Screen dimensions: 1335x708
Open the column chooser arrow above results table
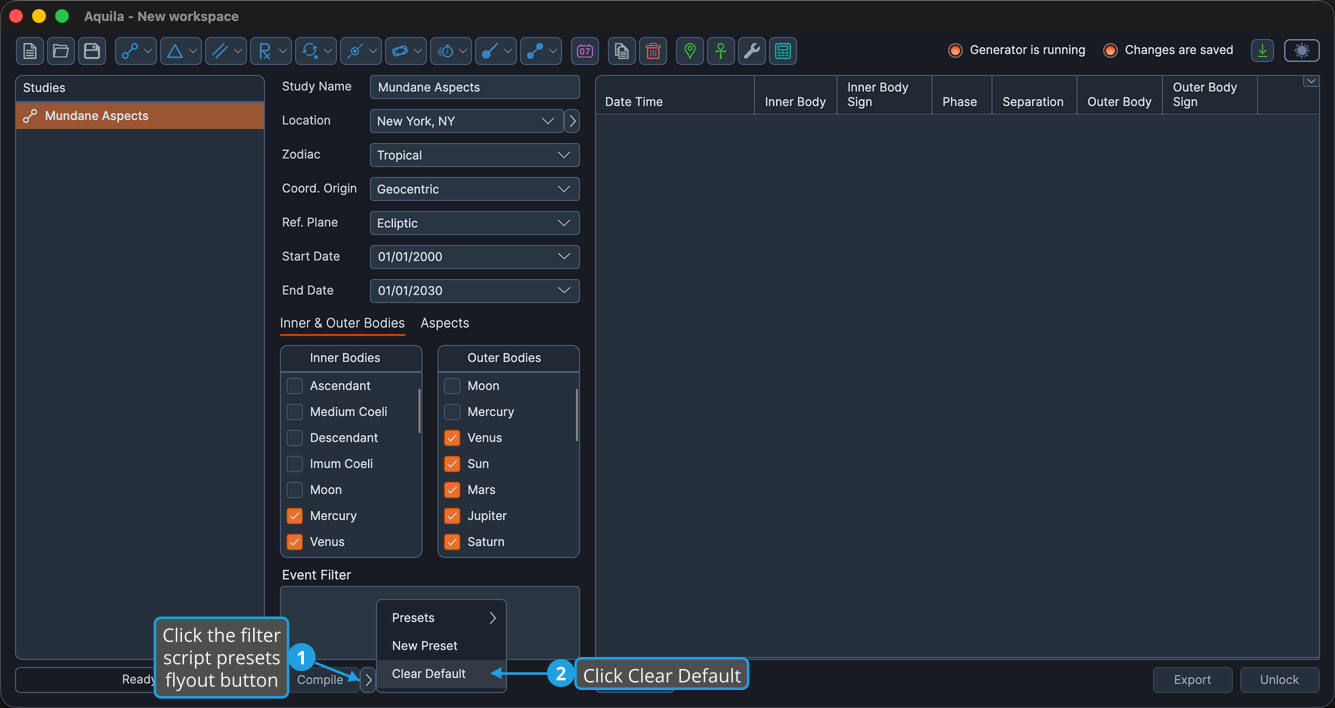[x=1310, y=82]
